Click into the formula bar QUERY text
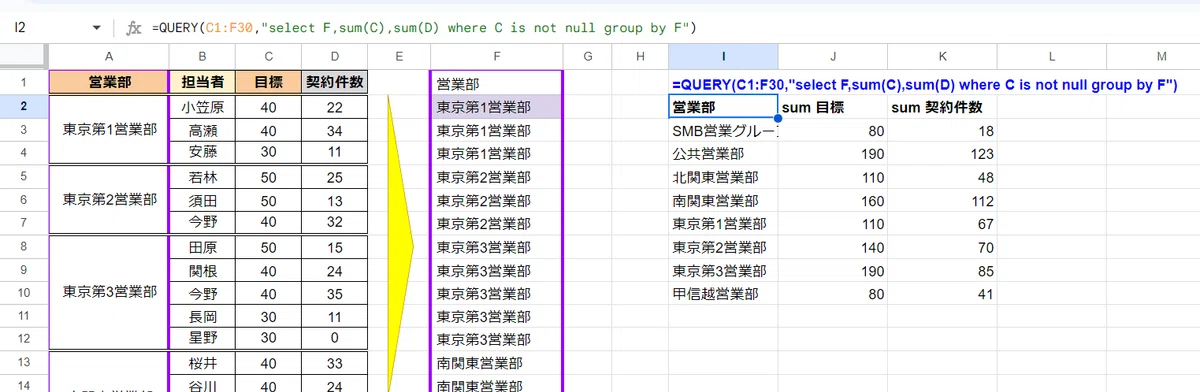 point(425,28)
